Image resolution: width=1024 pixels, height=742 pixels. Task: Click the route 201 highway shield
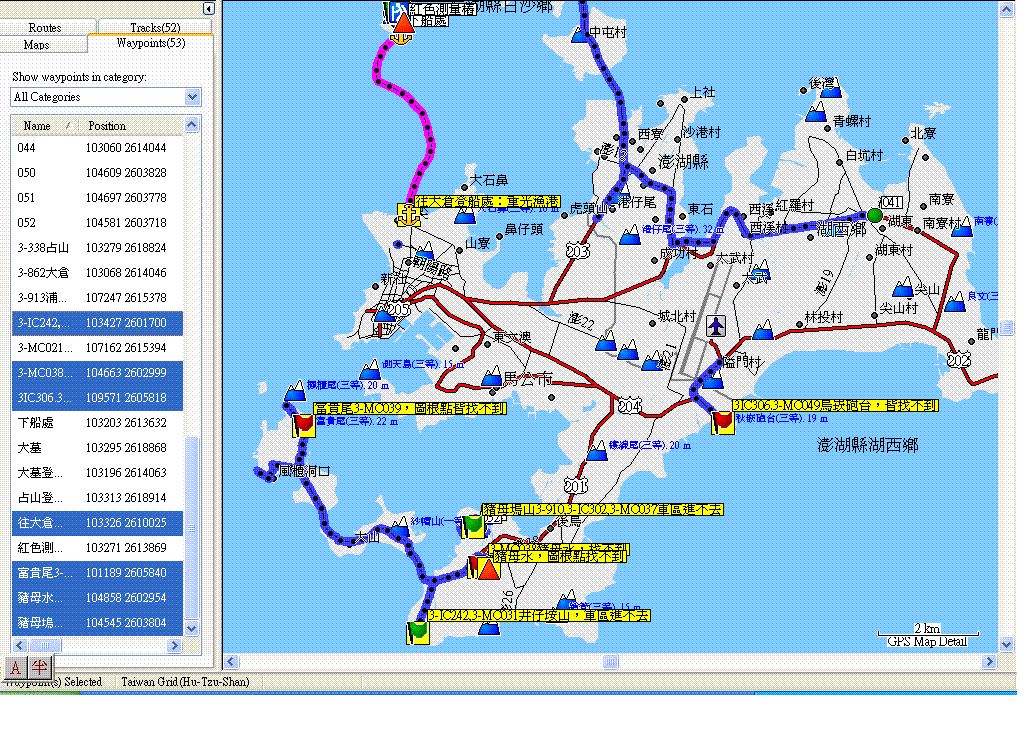[575, 486]
